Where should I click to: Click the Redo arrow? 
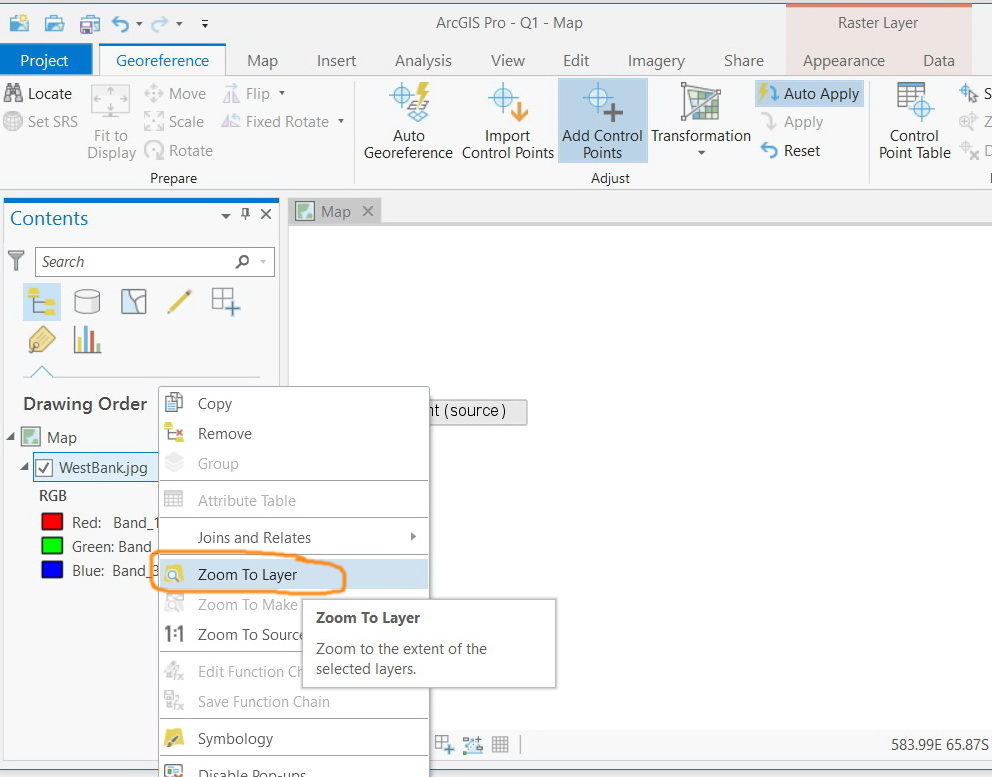click(x=159, y=24)
